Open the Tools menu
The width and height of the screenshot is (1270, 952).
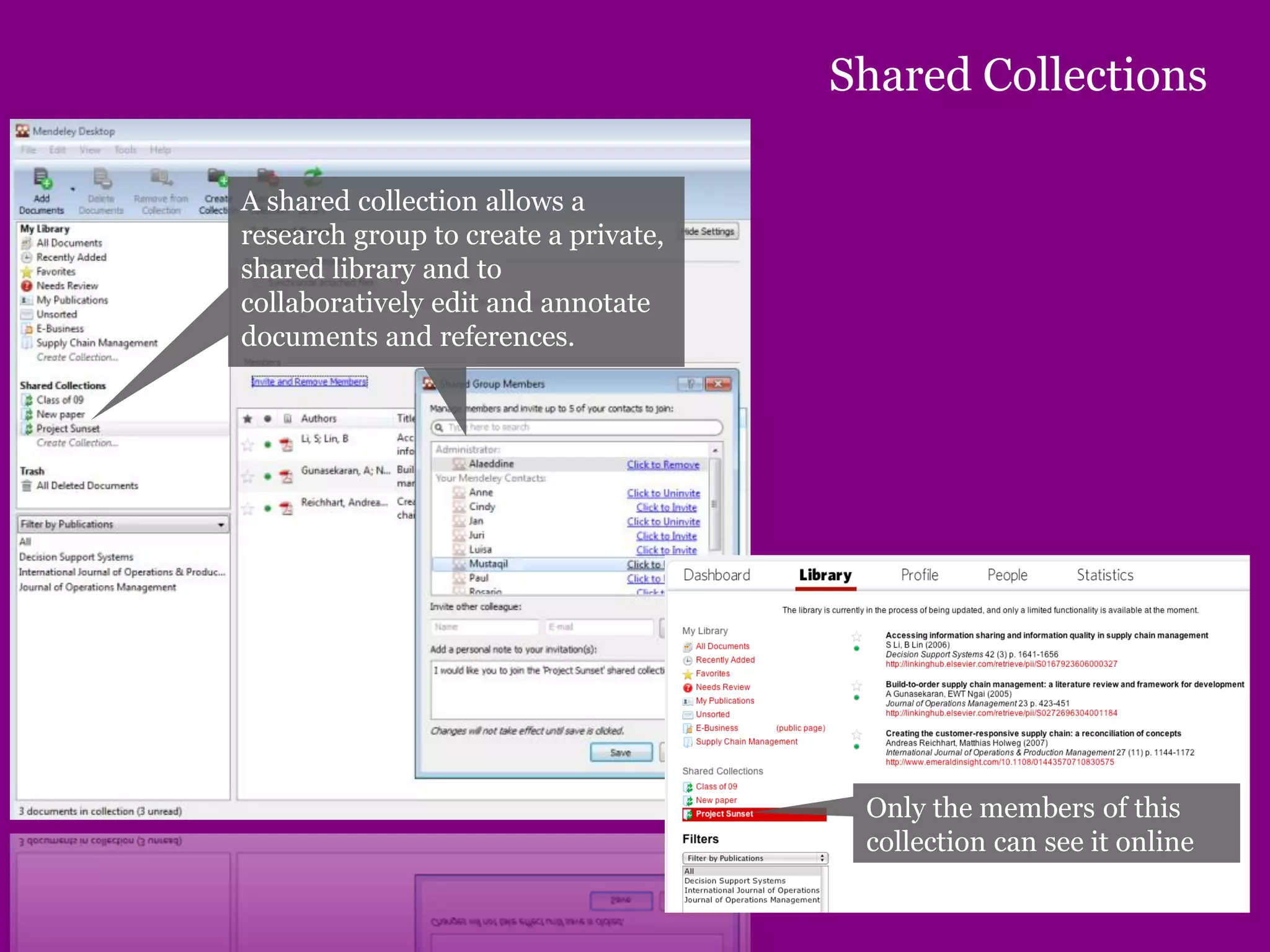point(125,150)
